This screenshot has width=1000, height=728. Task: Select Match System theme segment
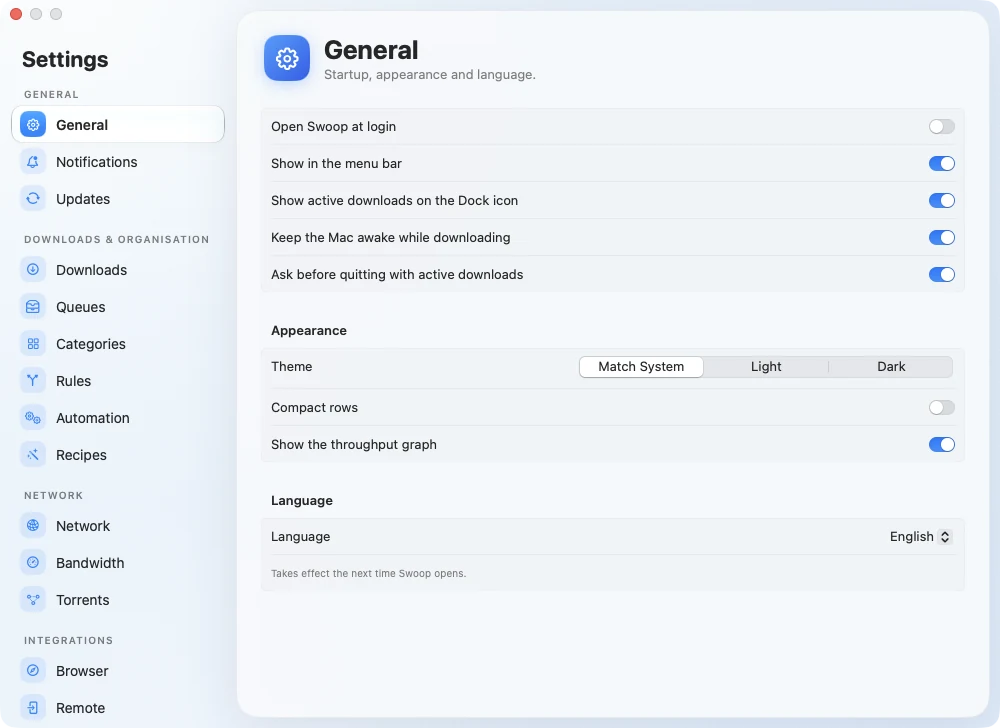tap(641, 367)
